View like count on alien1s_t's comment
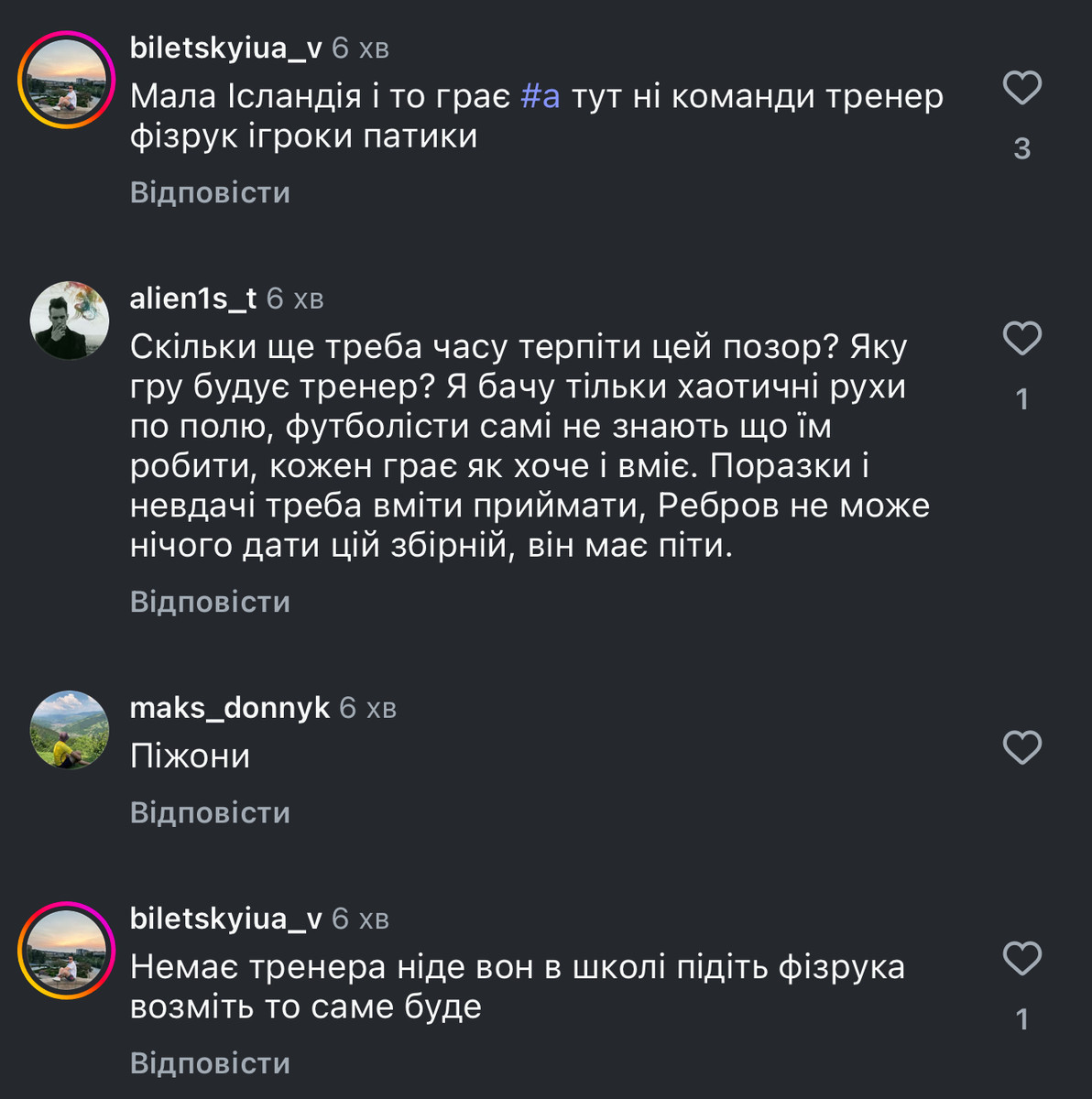The image size is (1092, 1099). point(1021,399)
